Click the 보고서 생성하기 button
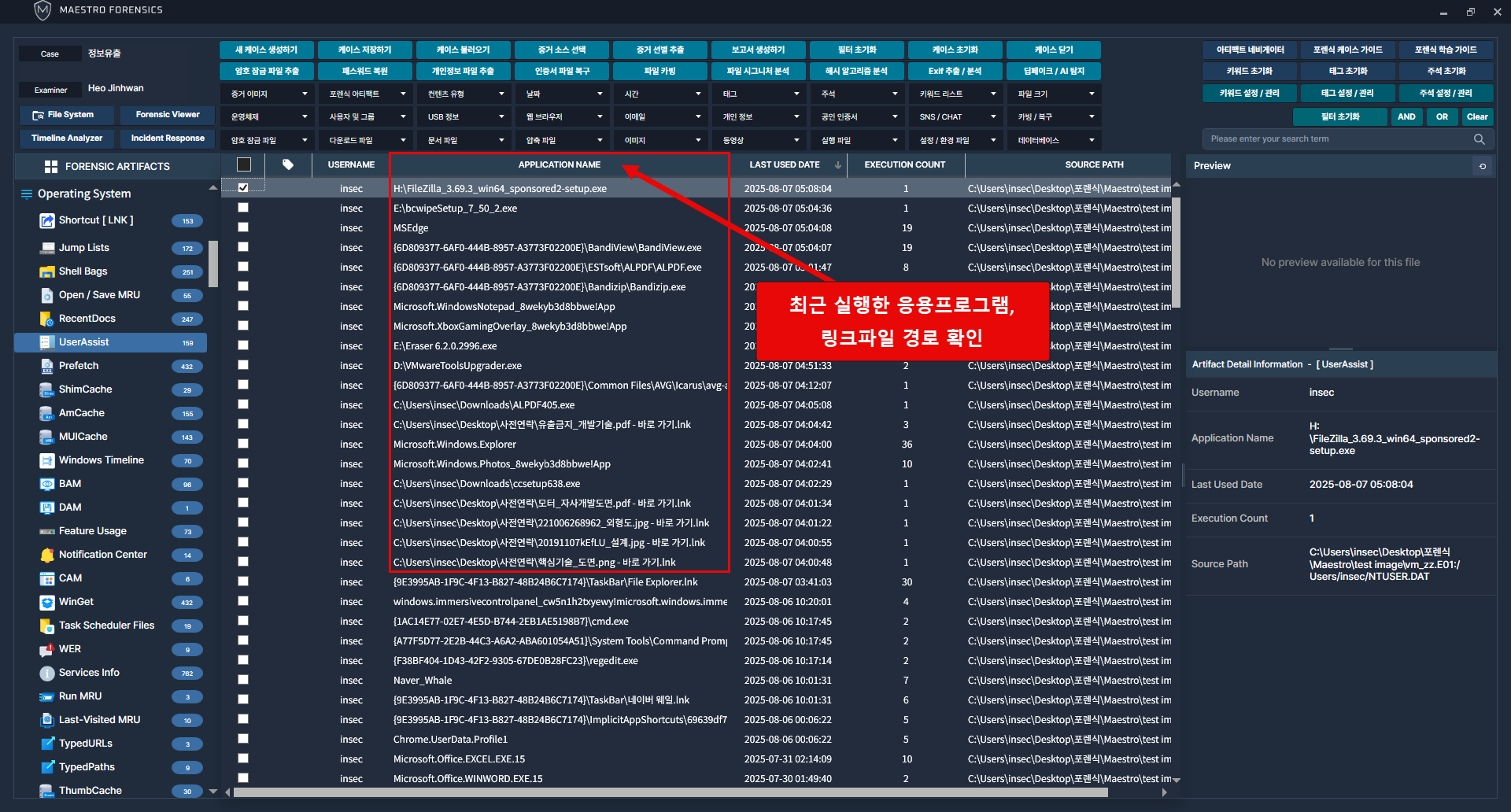The image size is (1511, 812). (758, 50)
